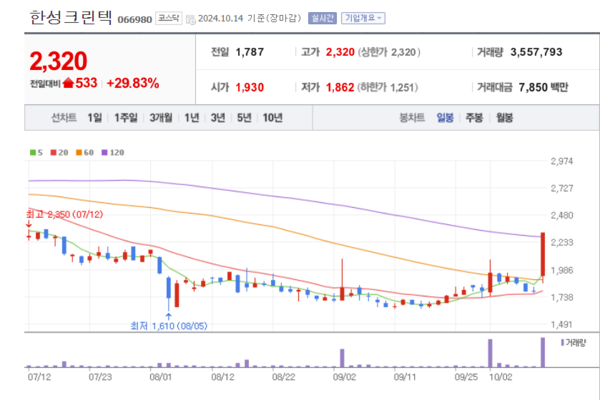Click the +29.83% change rate
This screenshot has height=400, width=600.
point(133,83)
